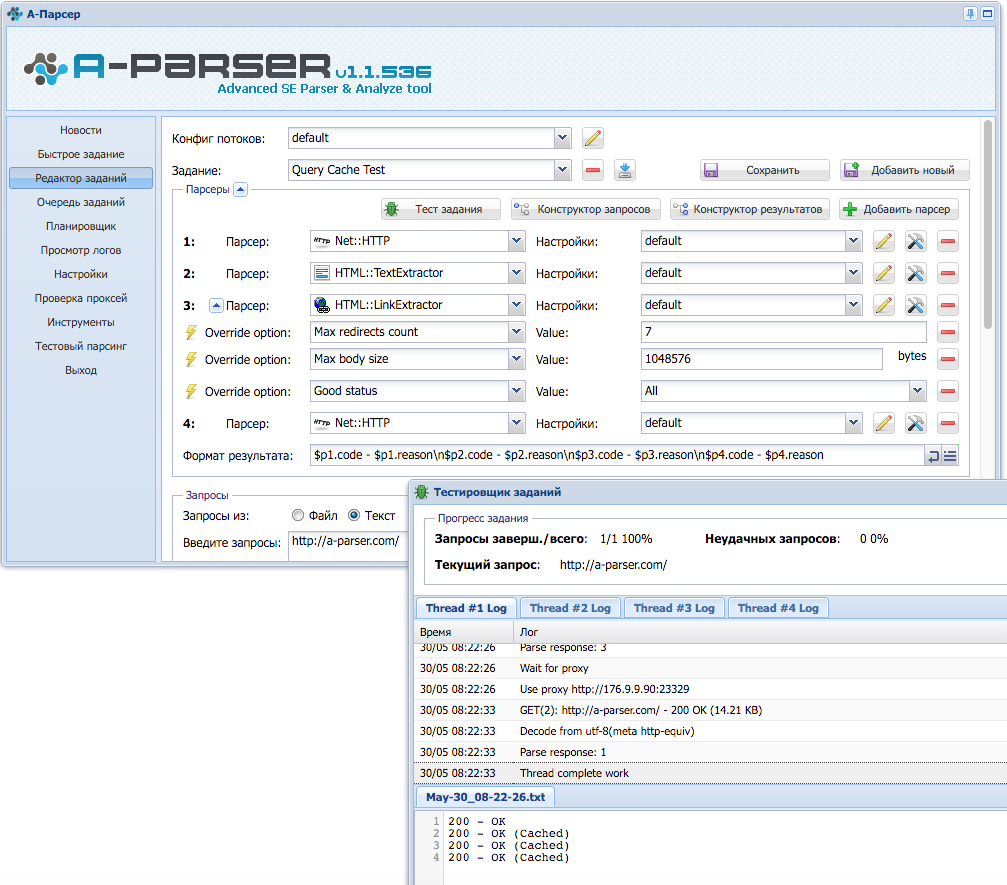Edit settings of parser 4 Net::HTTP

pos(884,423)
